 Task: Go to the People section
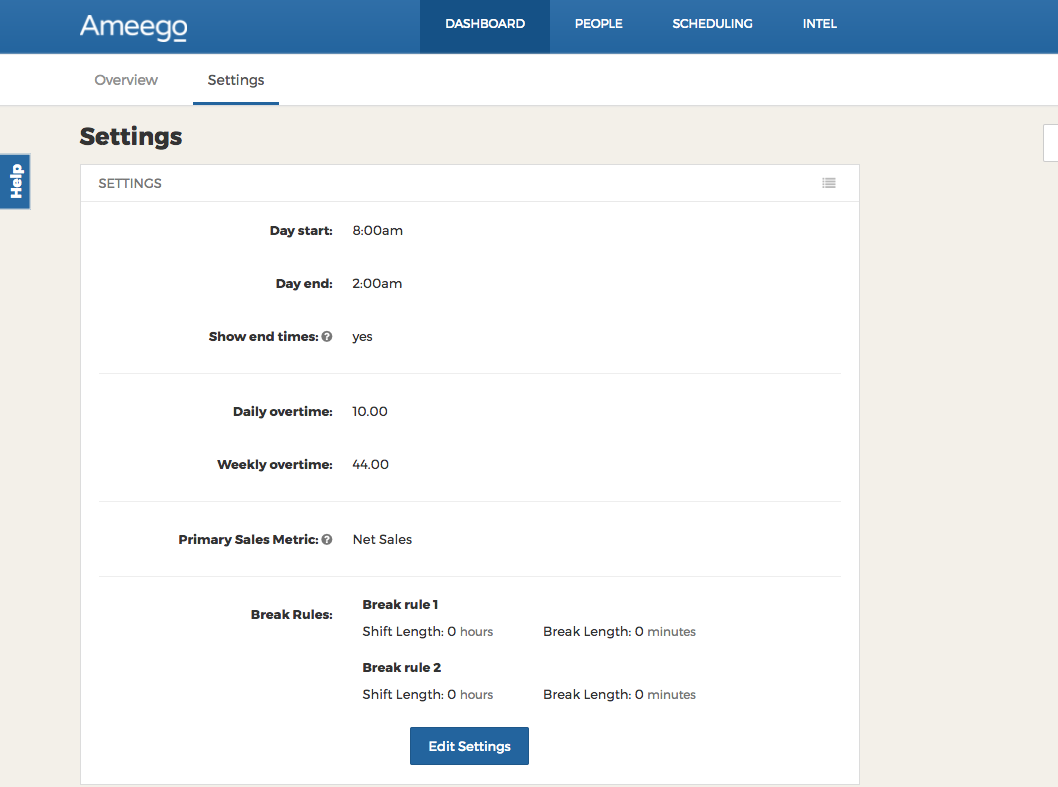click(598, 25)
